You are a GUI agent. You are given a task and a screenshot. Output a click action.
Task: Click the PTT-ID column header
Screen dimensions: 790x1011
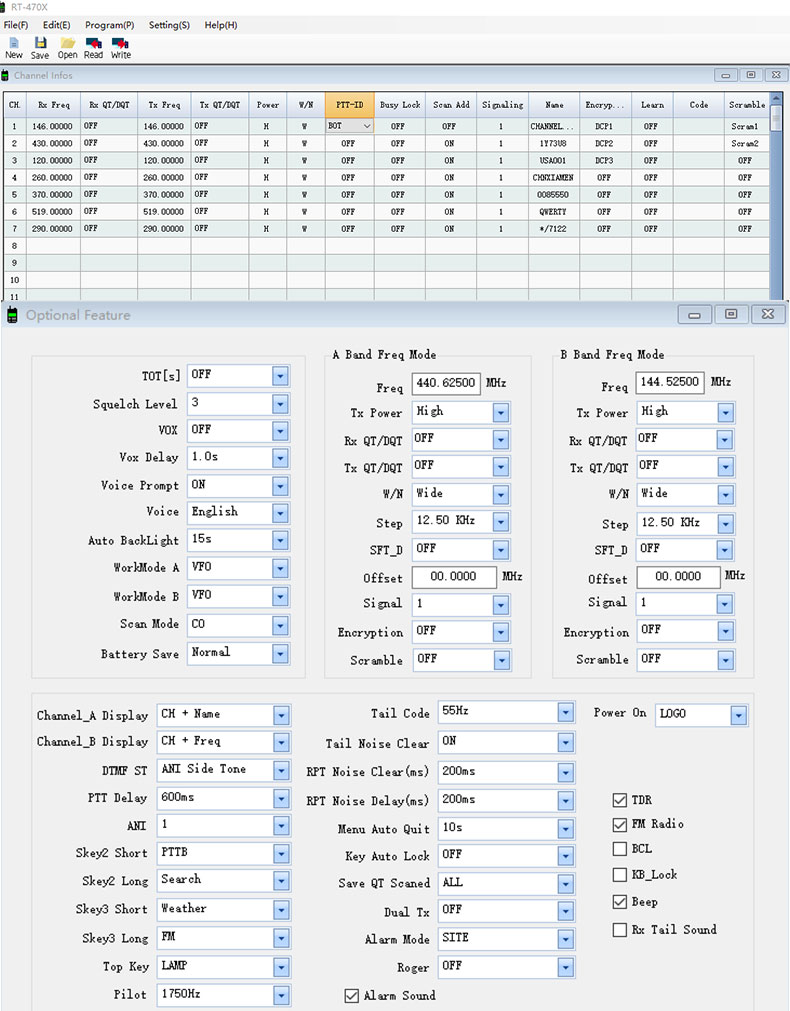click(x=350, y=104)
